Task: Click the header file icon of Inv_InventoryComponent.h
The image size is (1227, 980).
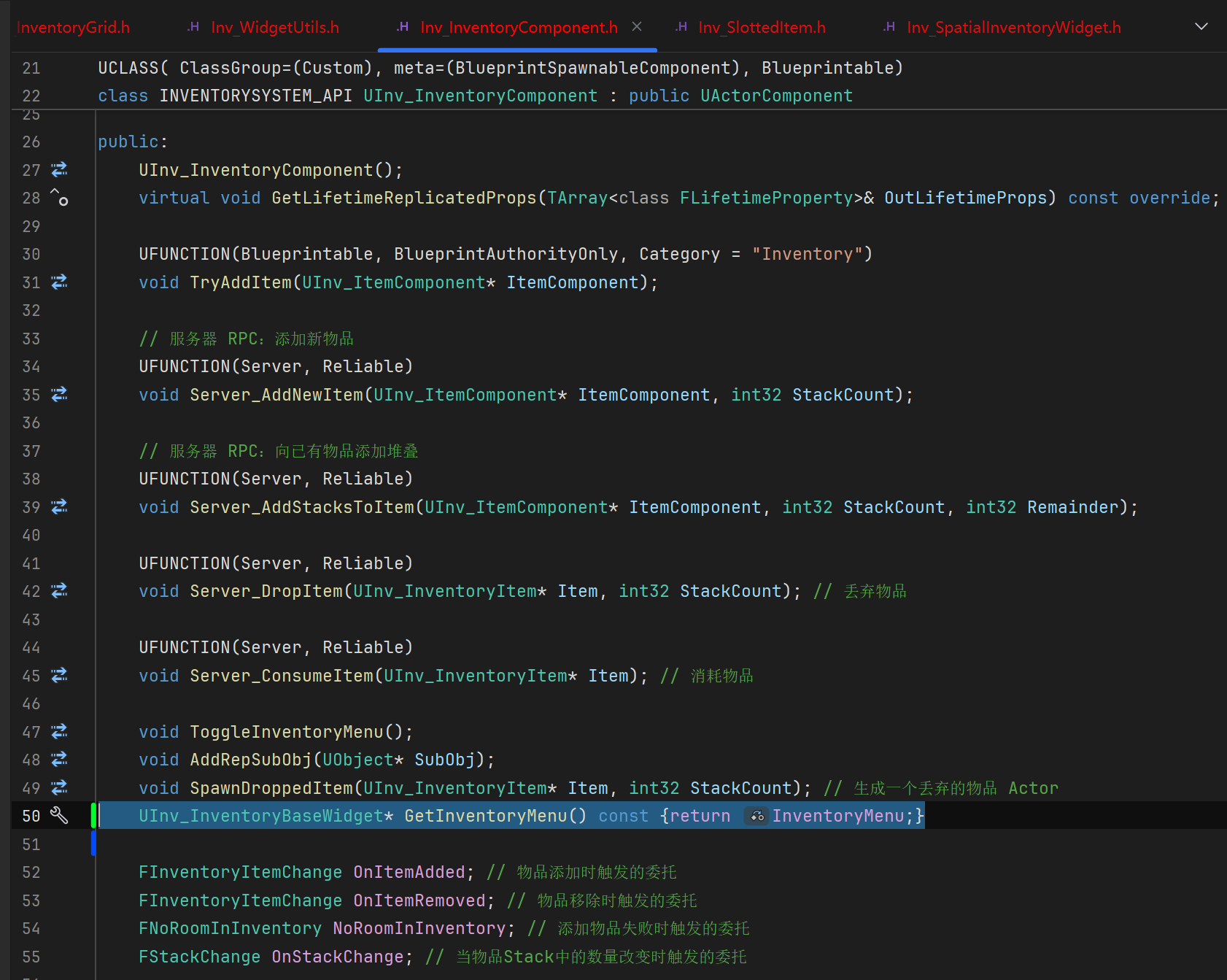Action: [403, 27]
